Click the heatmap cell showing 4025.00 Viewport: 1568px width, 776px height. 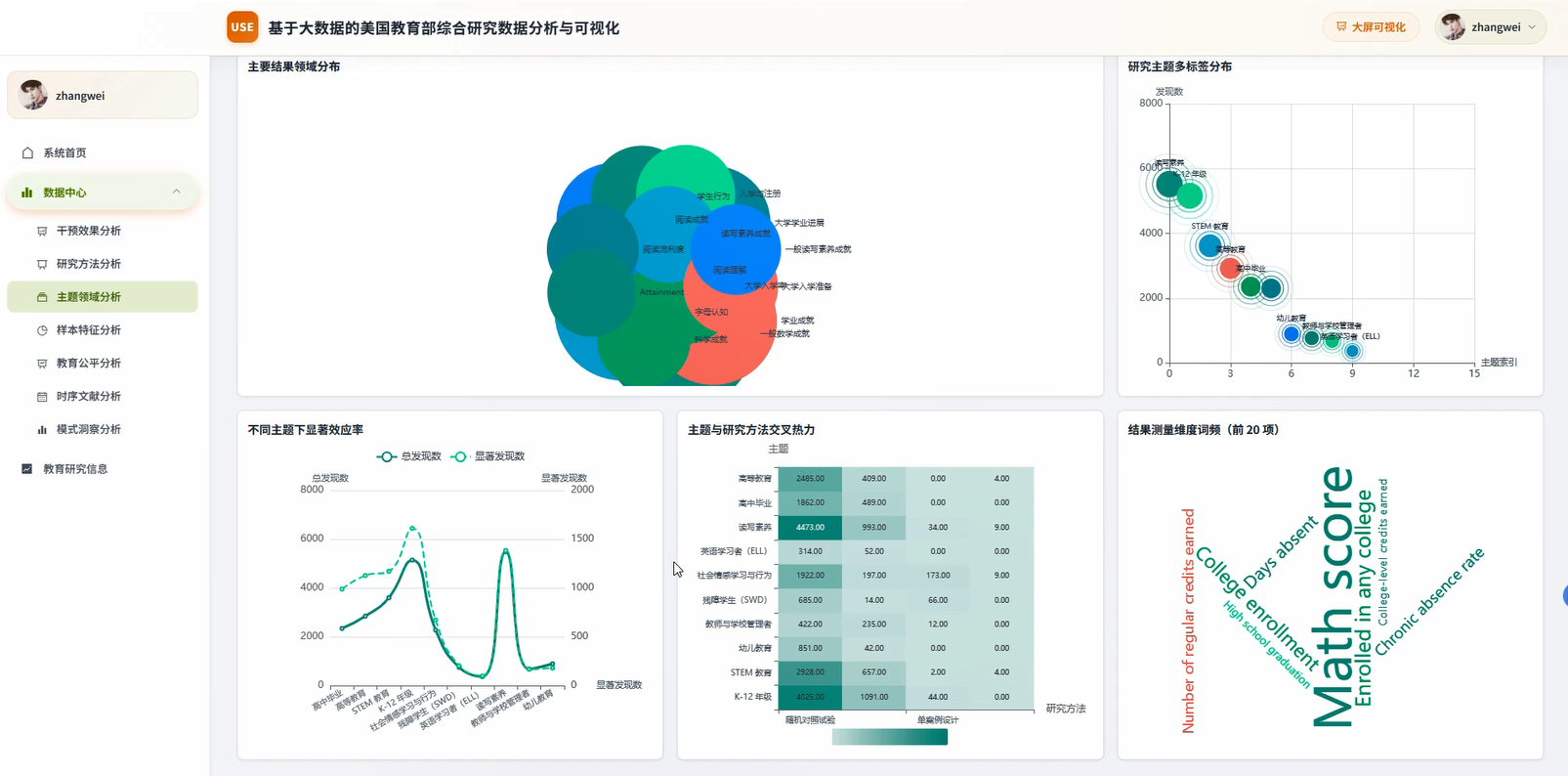tap(810, 697)
